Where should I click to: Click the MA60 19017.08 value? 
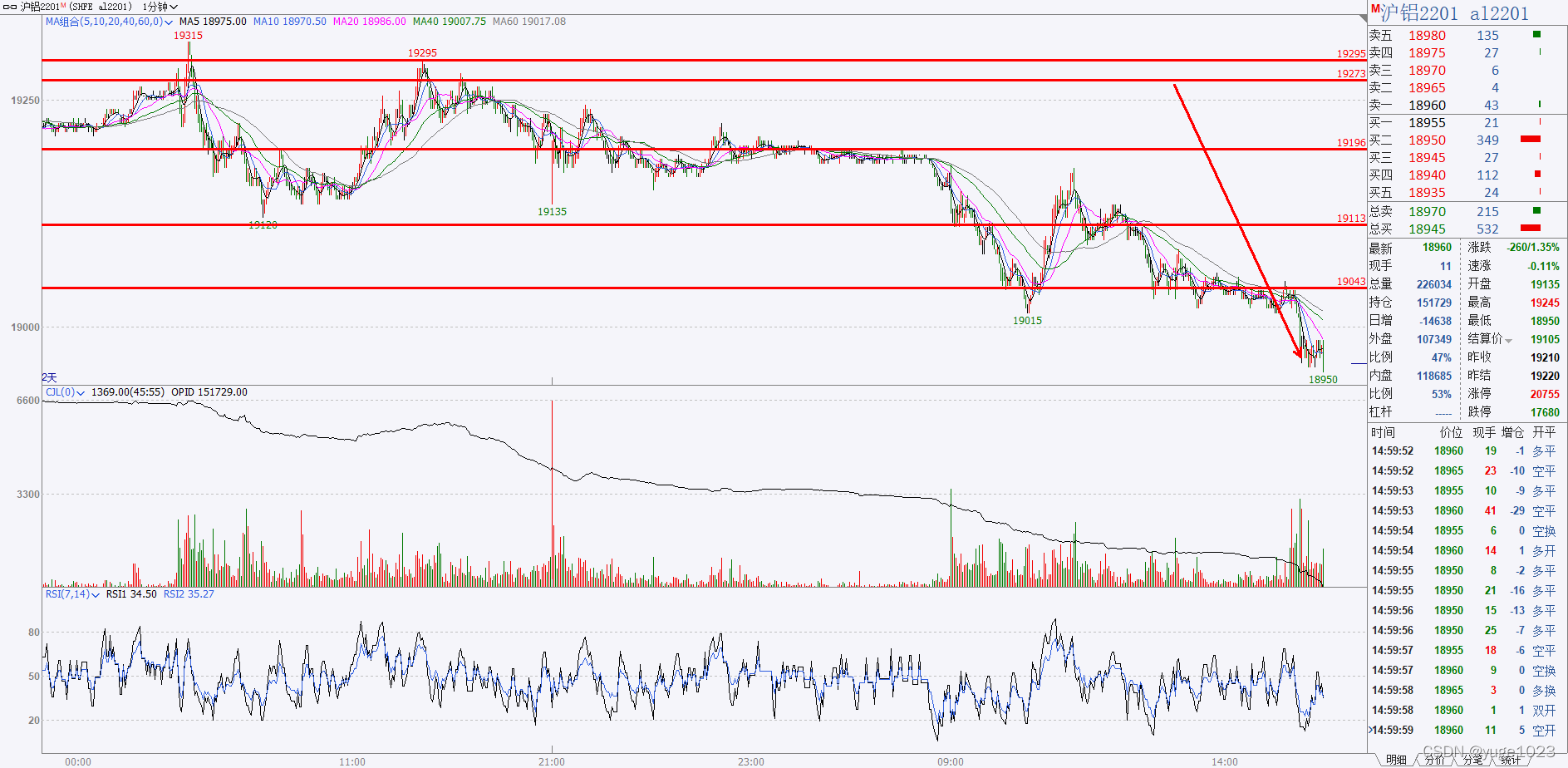click(x=529, y=22)
